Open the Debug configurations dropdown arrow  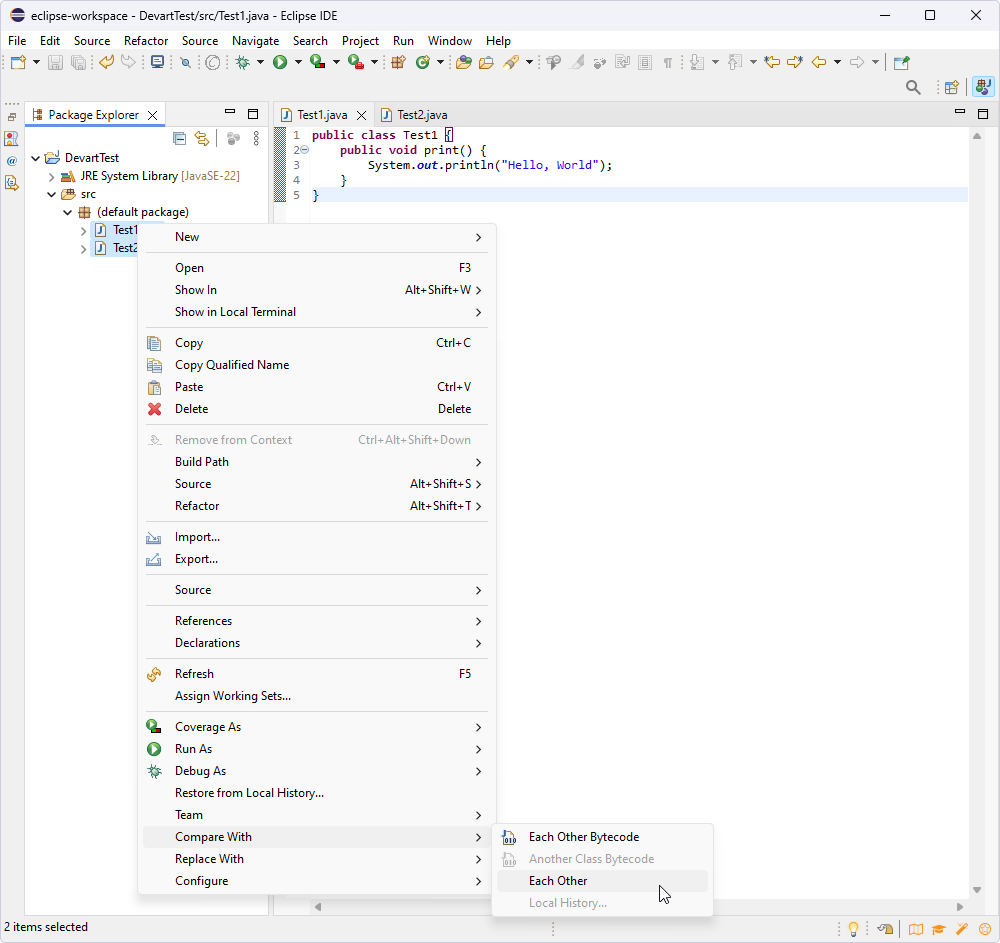(x=260, y=62)
